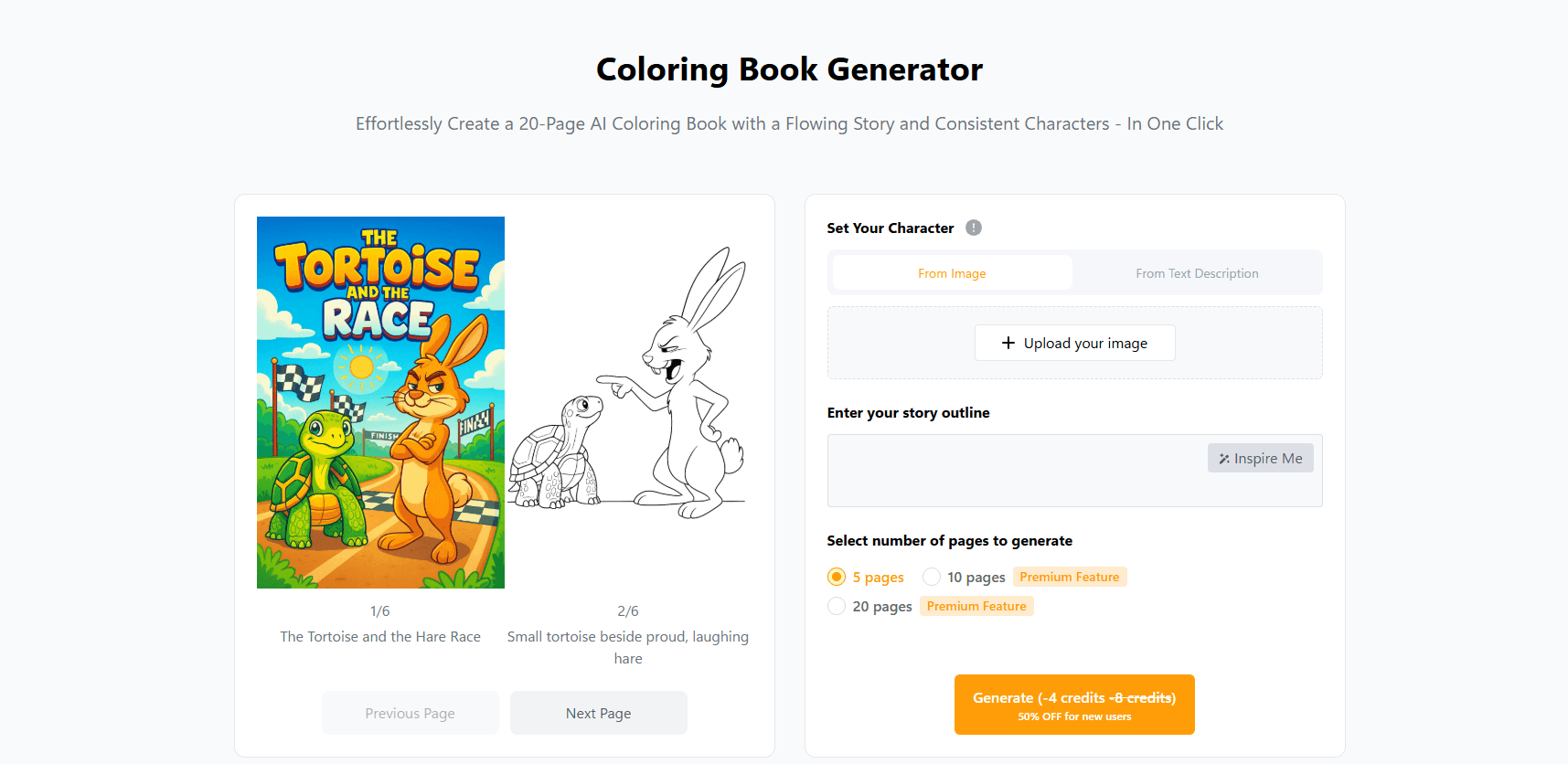Switch to the From Image tab
The image size is (1568, 764).
(951, 272)
